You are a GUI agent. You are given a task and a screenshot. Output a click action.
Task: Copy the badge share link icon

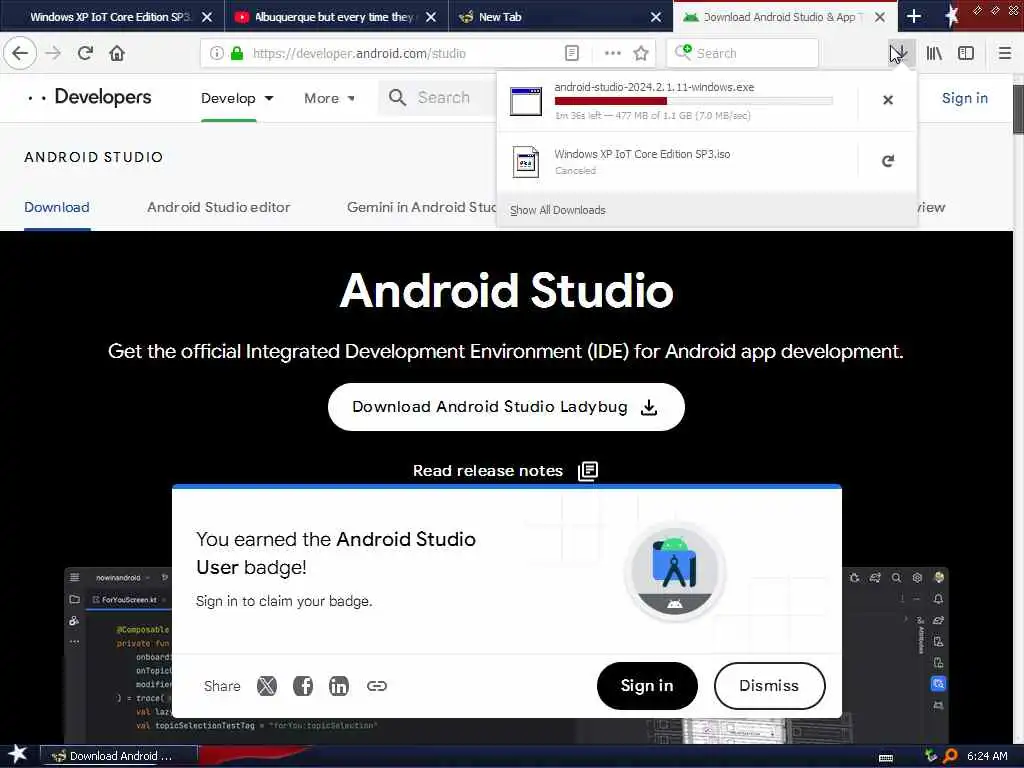pyautogui.click(x=377, y=686)
